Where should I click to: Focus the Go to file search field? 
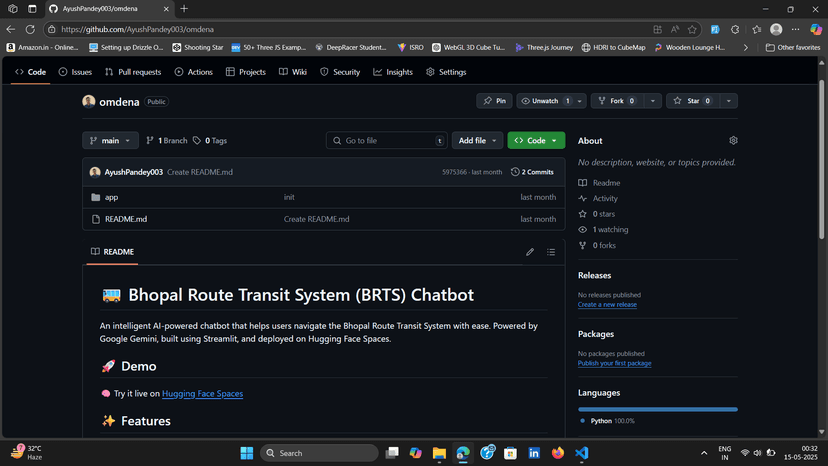pyautogui.click(x=387, y=141)
